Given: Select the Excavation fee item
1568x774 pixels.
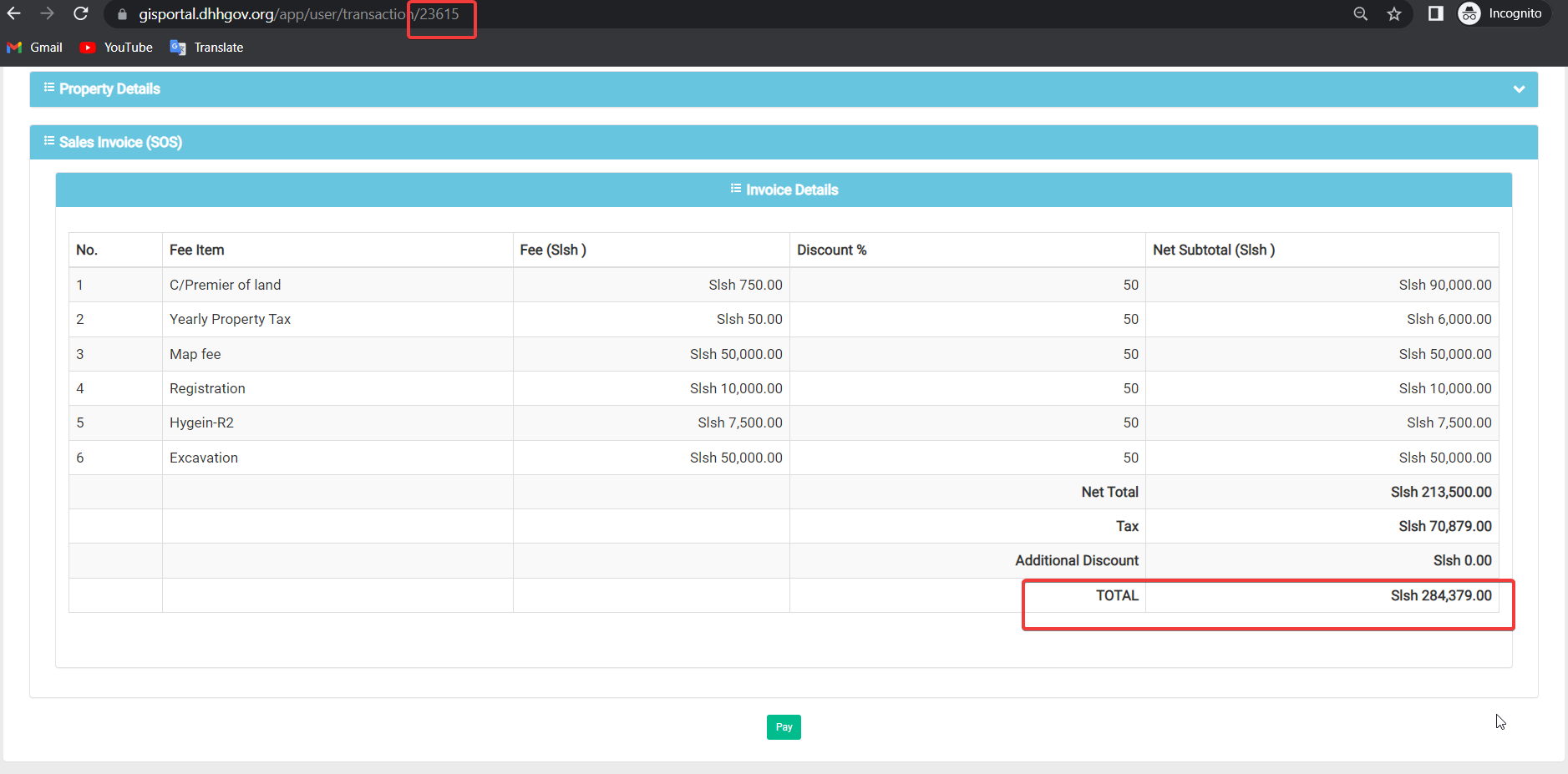Looking at the screenshot, I should click(x=204, y=458).
